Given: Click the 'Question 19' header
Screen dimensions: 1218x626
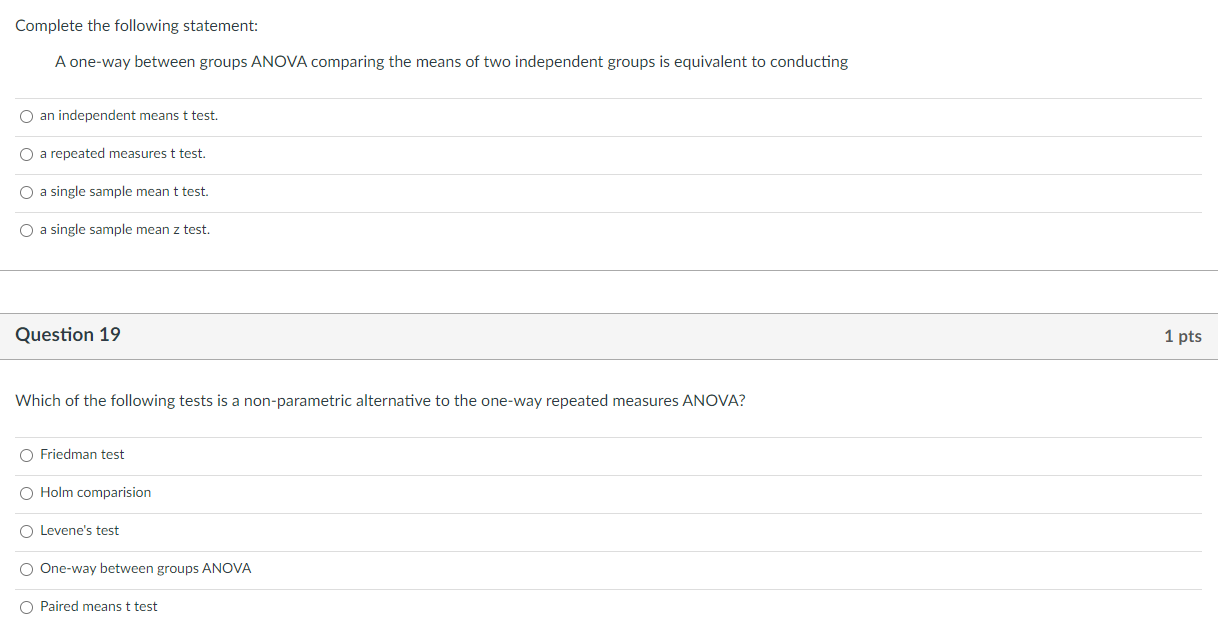Looking at the screenshot, I should (x=68, y=335).
